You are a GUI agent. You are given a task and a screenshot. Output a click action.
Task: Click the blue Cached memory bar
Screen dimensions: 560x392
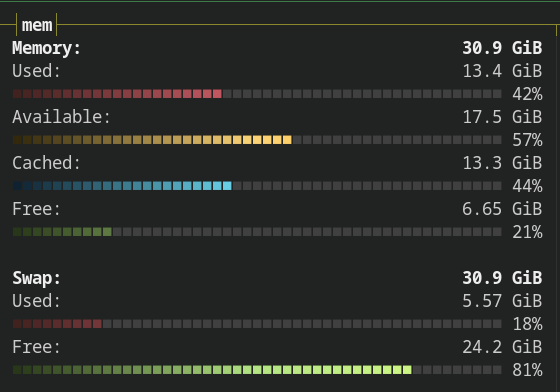[257, 186]
